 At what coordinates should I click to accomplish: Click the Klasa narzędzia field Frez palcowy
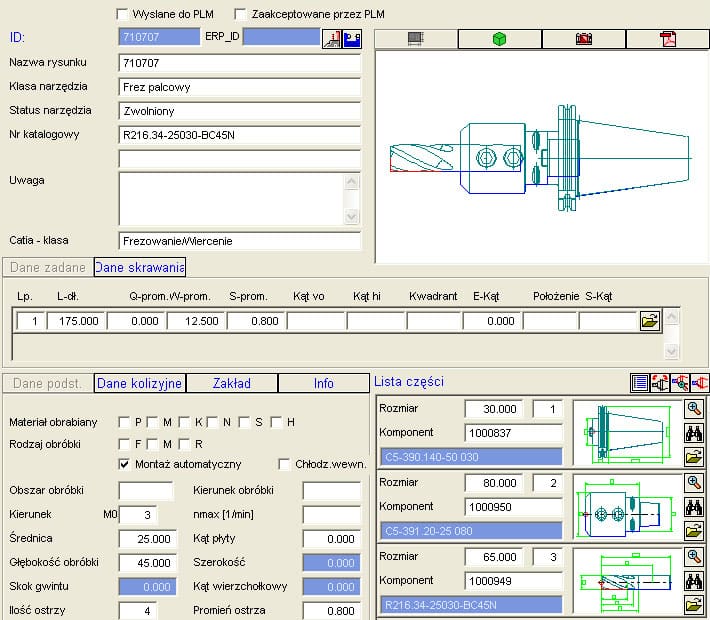coord(240,87)
